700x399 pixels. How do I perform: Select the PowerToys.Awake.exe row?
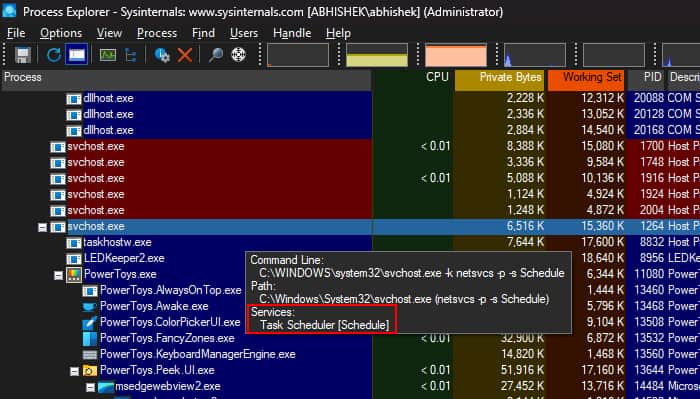point(350,307)
